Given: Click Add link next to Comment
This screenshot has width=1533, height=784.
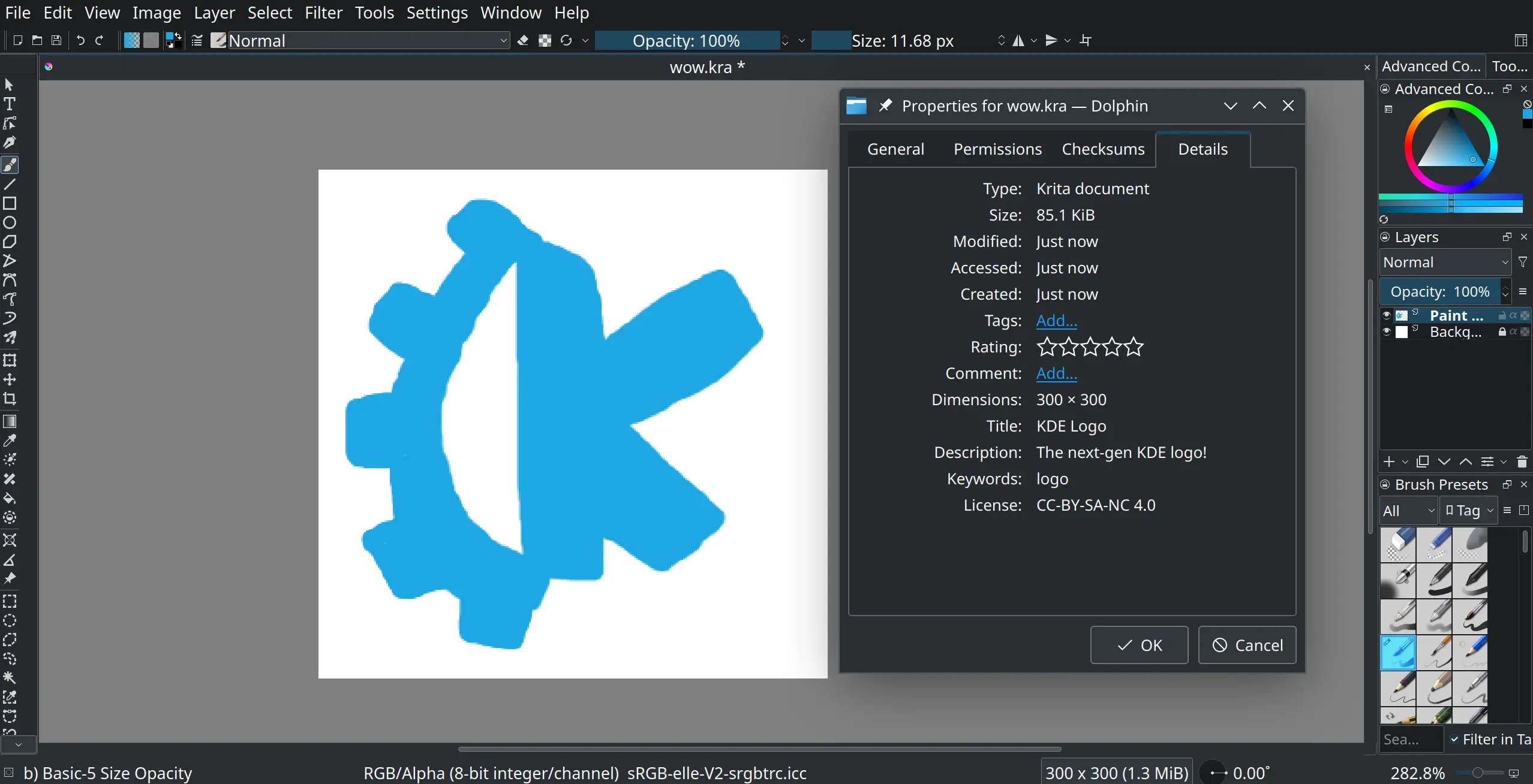Looking at the screenshot, I should pos(1056,373).
